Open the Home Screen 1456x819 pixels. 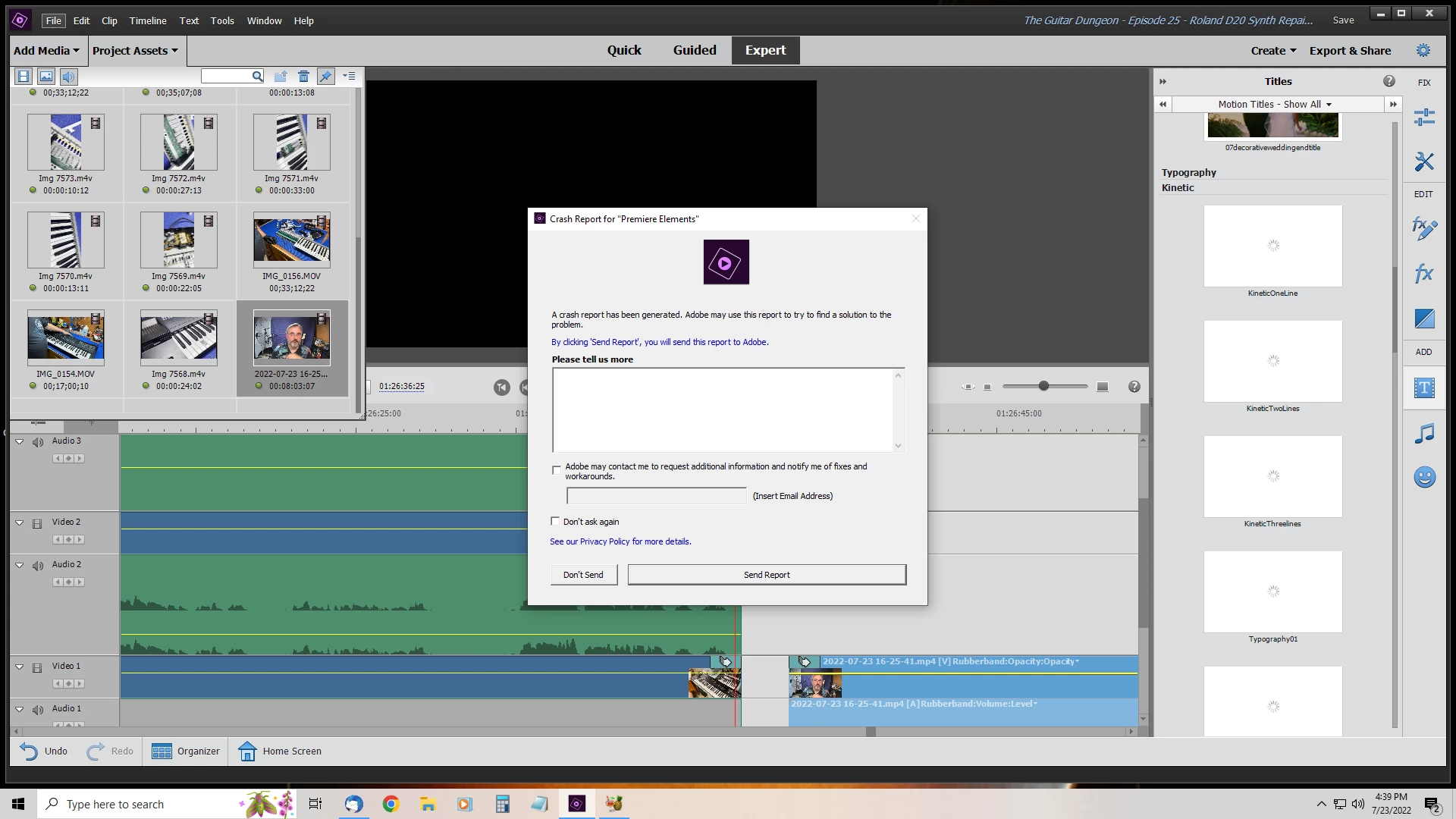tap(280, 751)
